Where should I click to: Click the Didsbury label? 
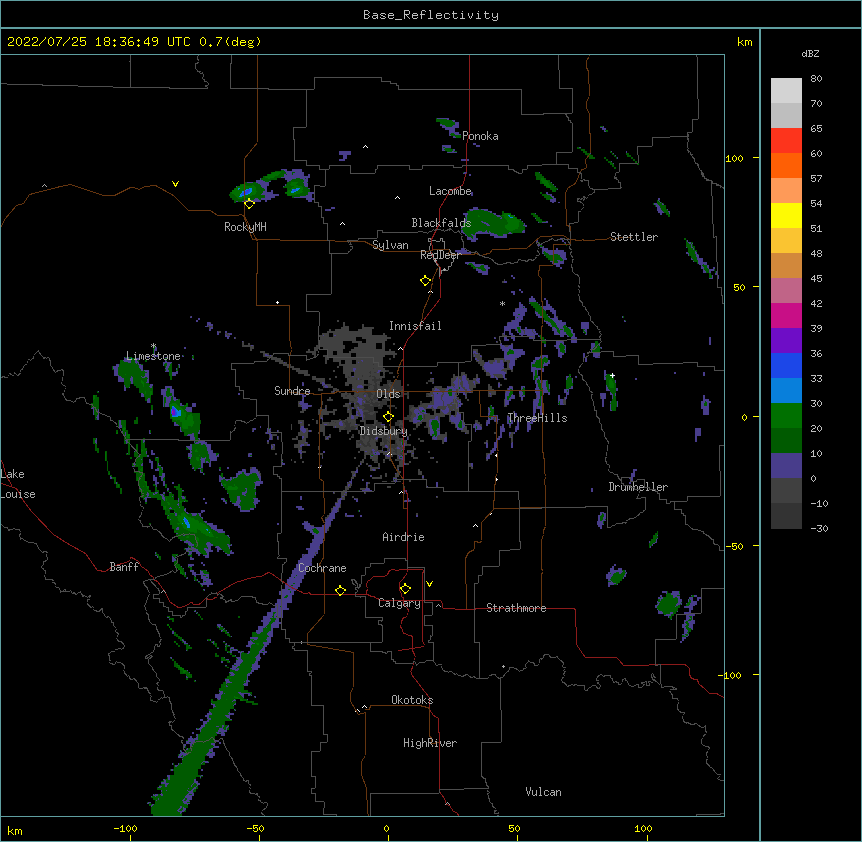383,431
